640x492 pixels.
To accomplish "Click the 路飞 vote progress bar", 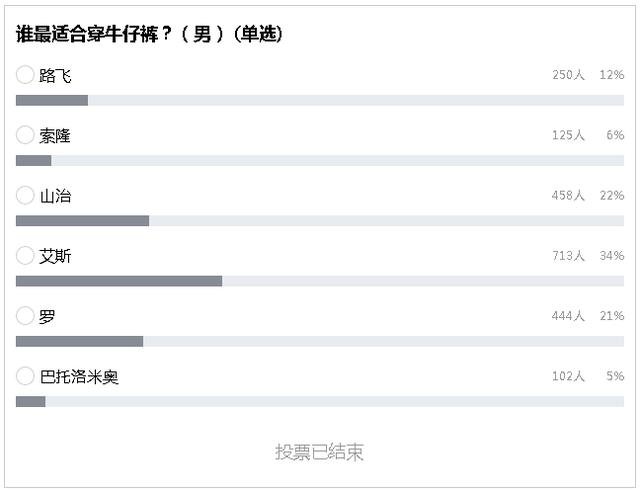I will [x=320, y=100].
